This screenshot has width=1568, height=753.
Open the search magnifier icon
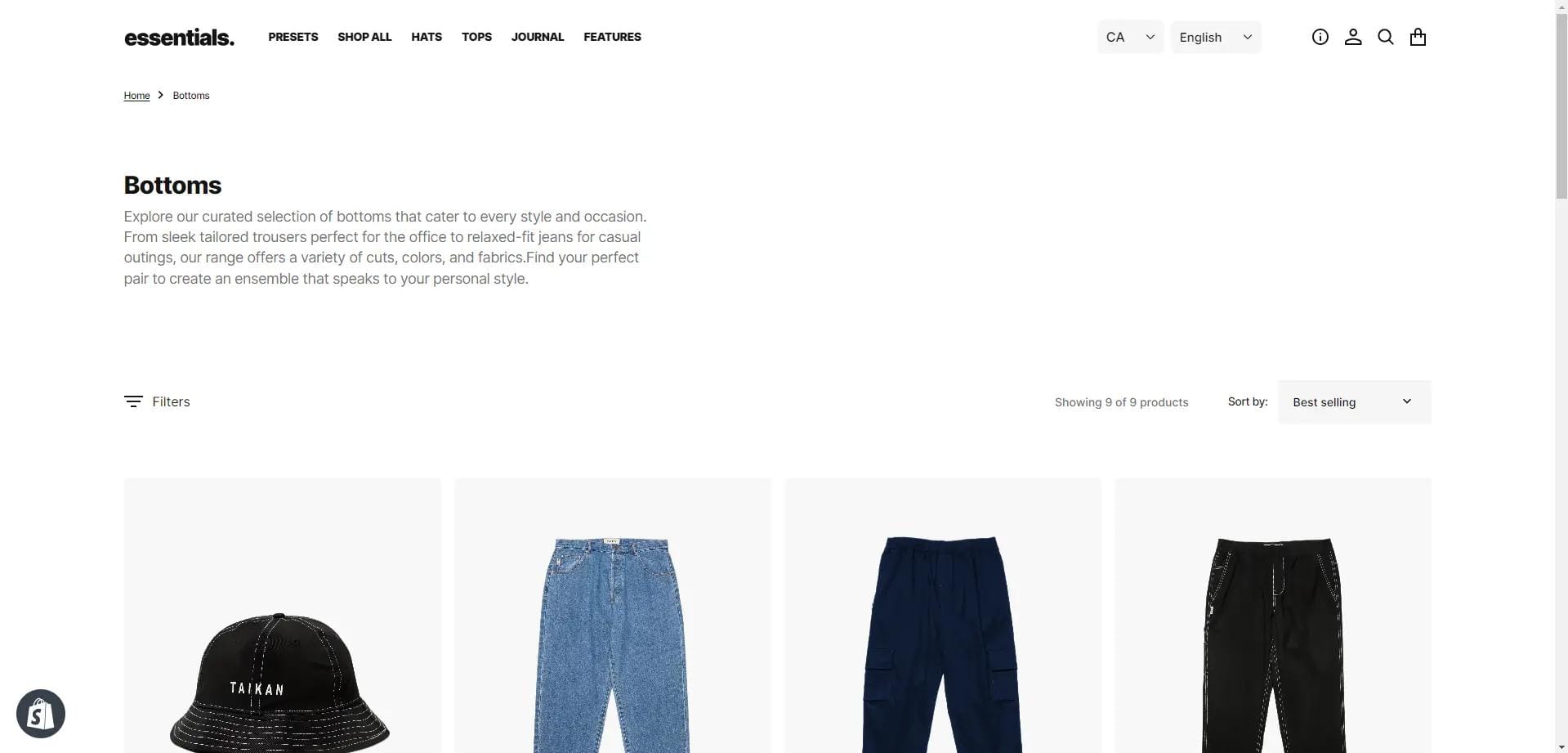click(1386, 37)
